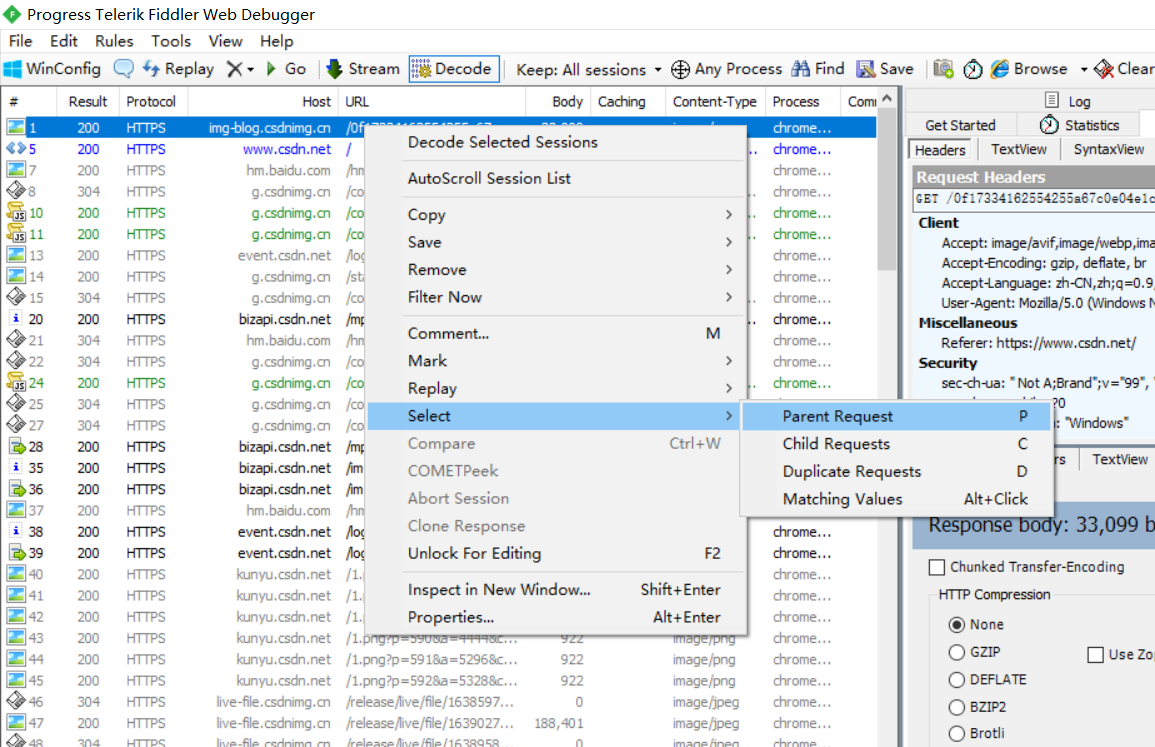The width and height of the screenshot is (1155, 747).
Task: Select BZIP2 compression radio button
Action: [x=957, y=707]
